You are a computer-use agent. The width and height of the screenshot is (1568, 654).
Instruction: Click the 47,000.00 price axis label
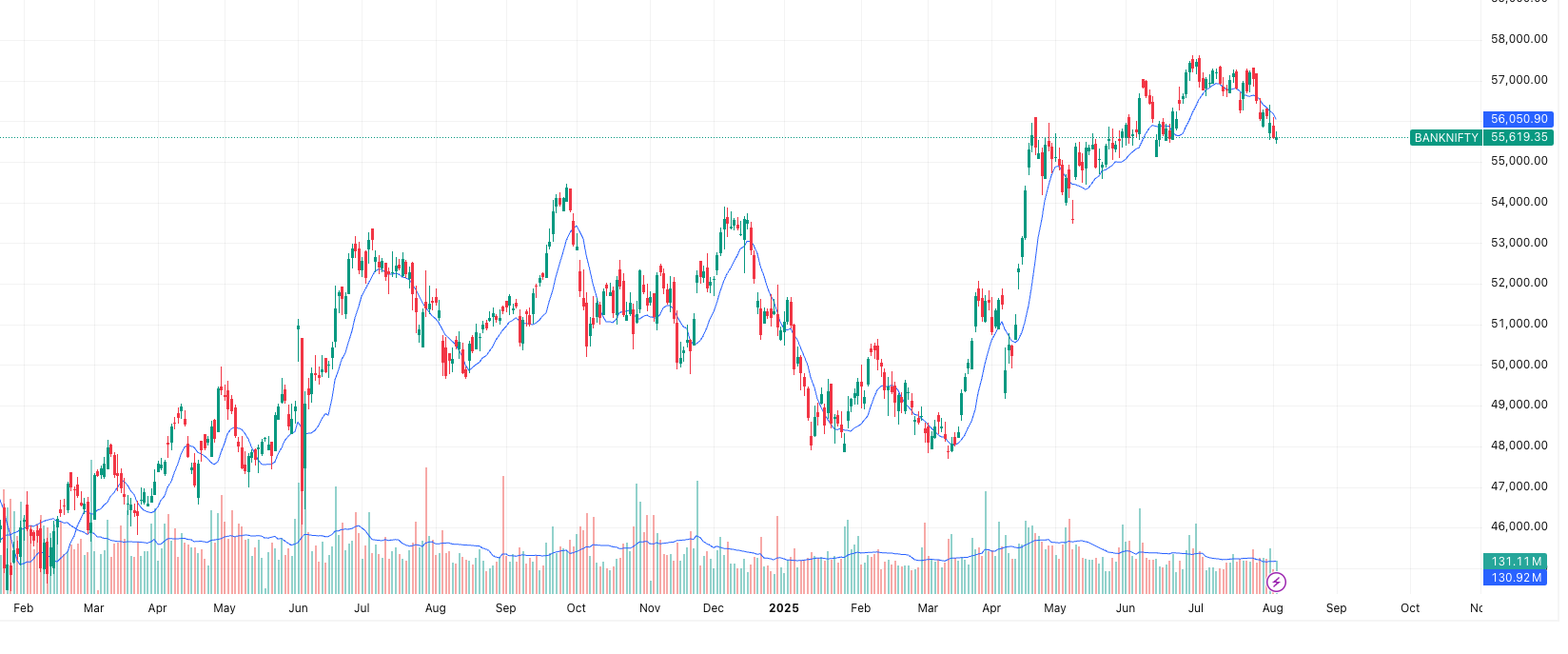click(1519, 486)
